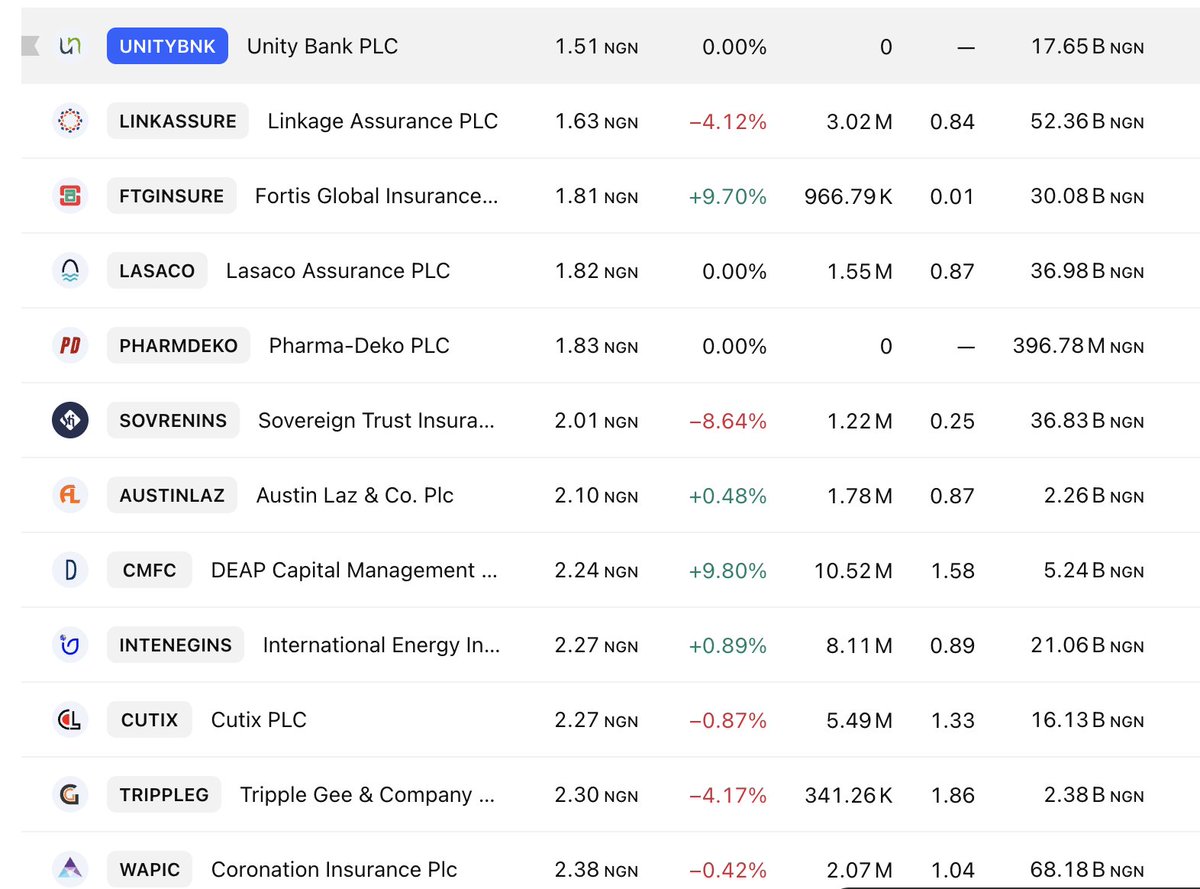Click the Sovereign Trust Insurance logo icon
Image resolution: width=1200 pixels, height=889 pixels.
[71, 420]
